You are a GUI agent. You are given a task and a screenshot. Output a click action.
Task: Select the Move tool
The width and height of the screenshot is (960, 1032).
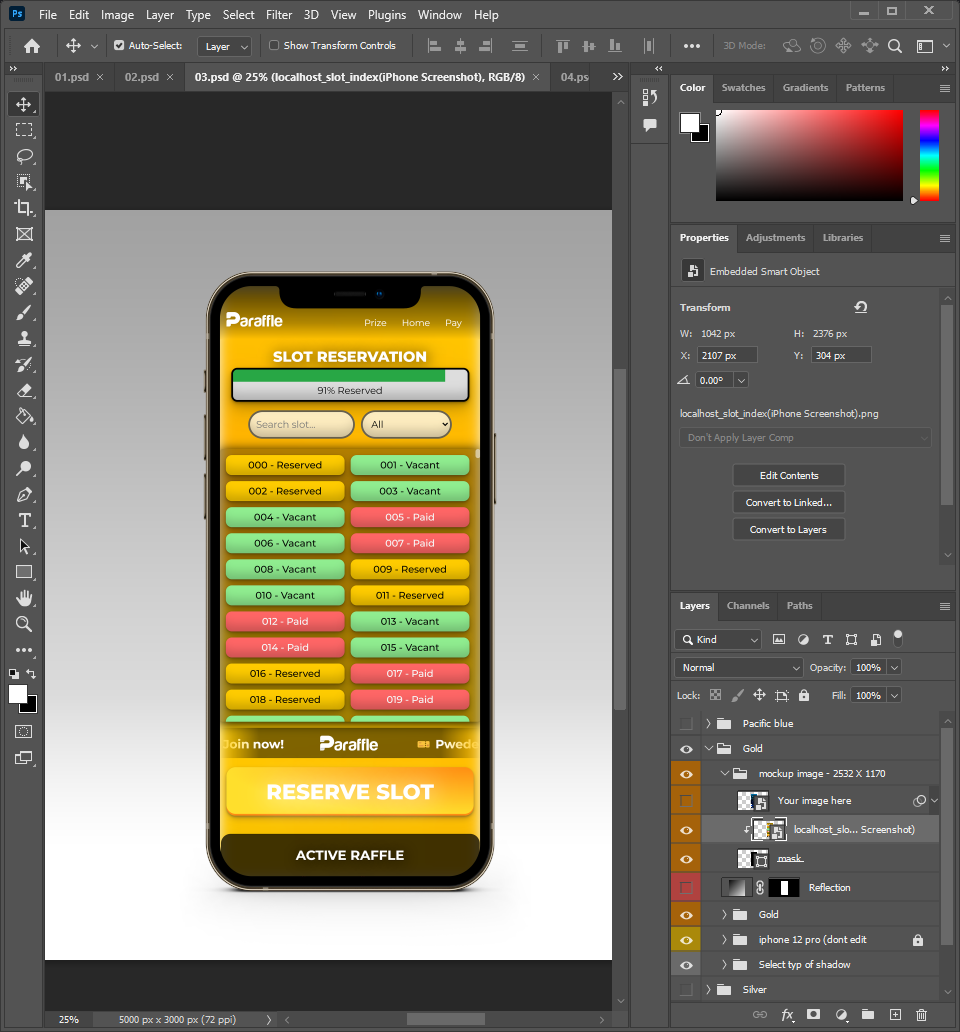pyautogui.click(x=24, y=103)
